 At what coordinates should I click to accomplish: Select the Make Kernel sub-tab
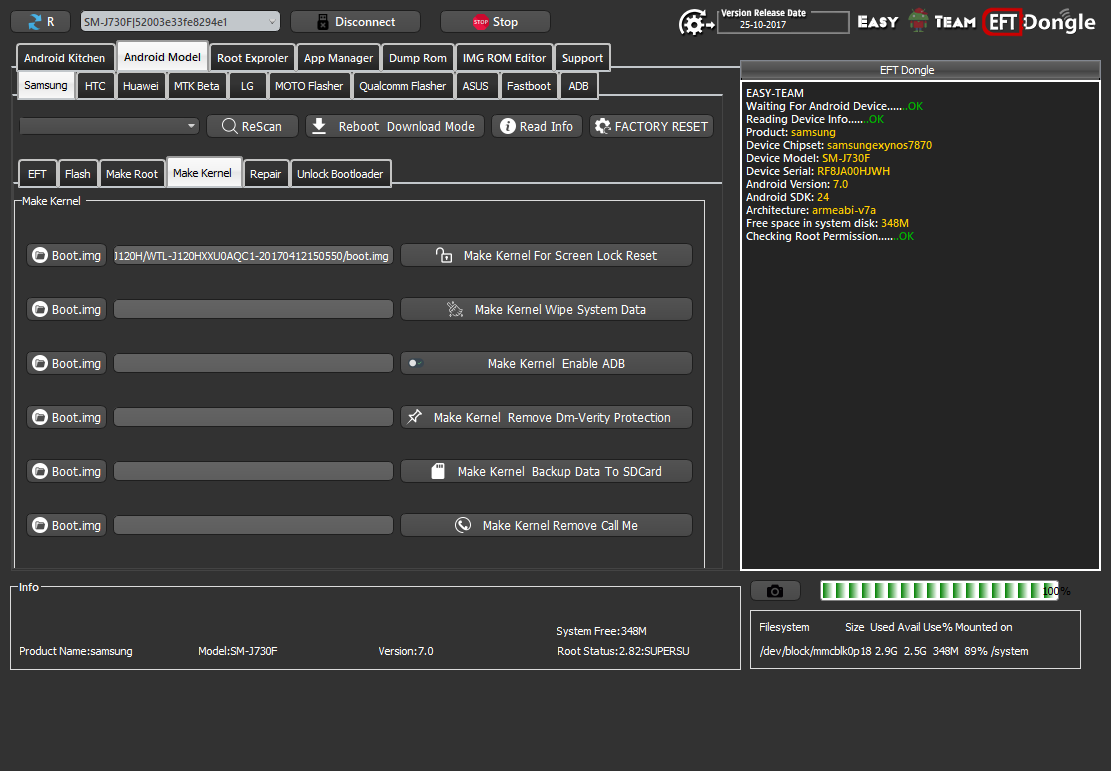point(203,172)
